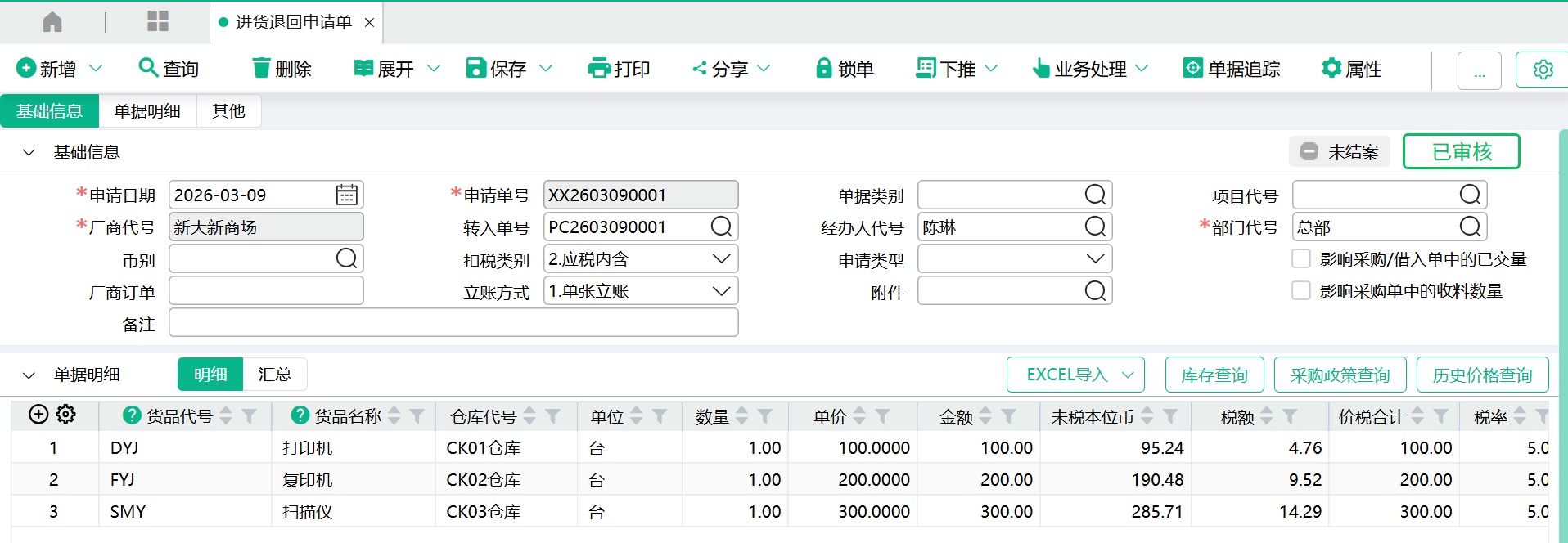Click the home icon
This screenshot has height=543, width=1568.
point(52,22)
